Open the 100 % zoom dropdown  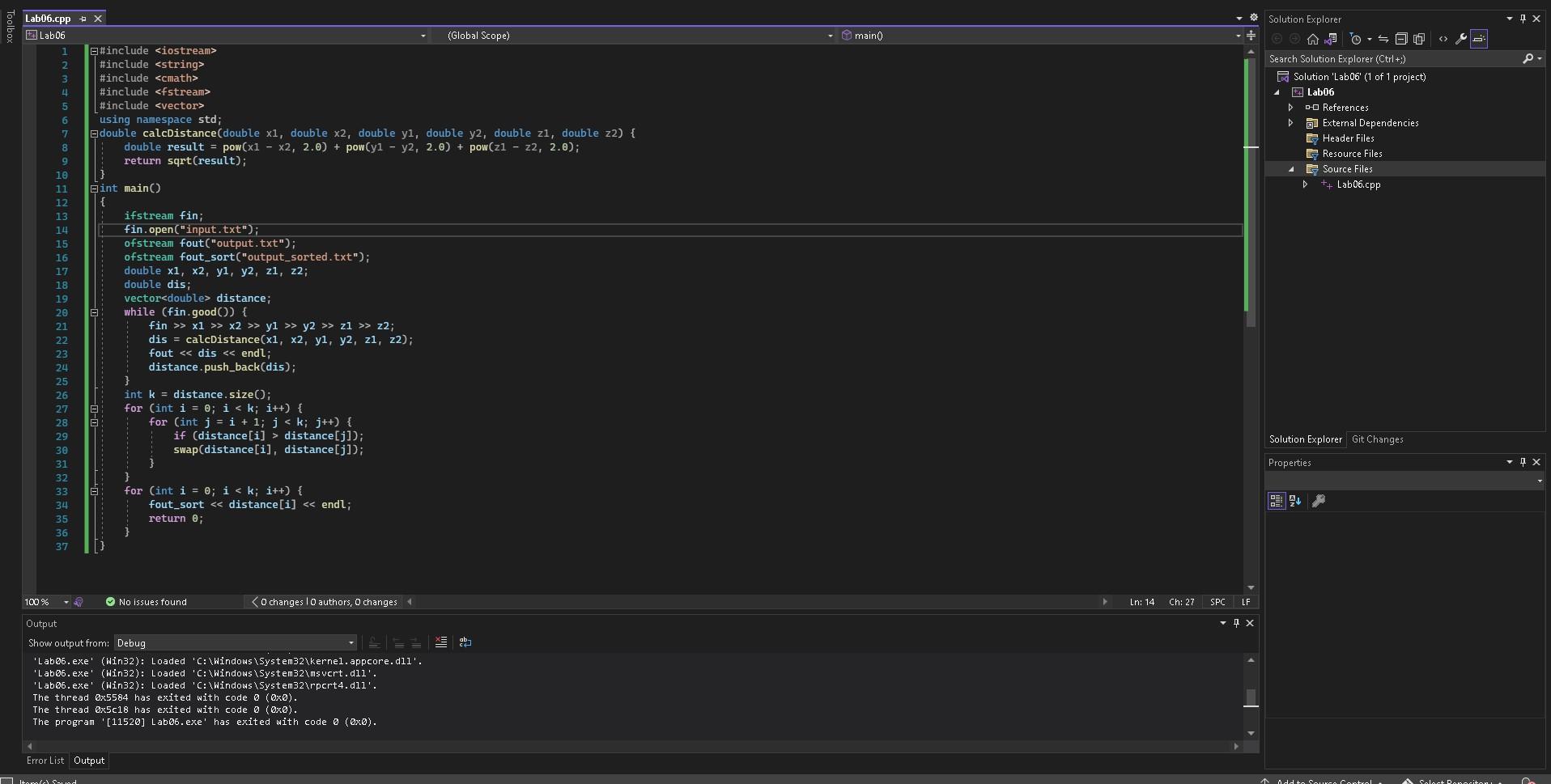point(66,602)
